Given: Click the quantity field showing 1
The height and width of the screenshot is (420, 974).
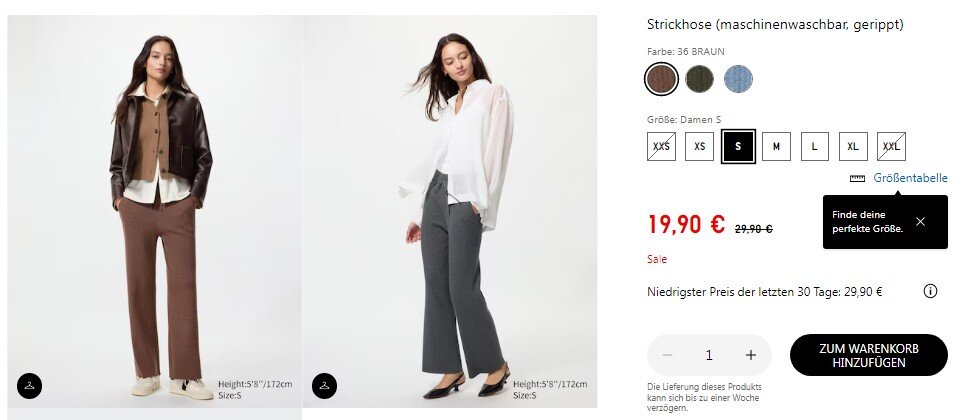Looking at the screenshot, I should point(709,355).
